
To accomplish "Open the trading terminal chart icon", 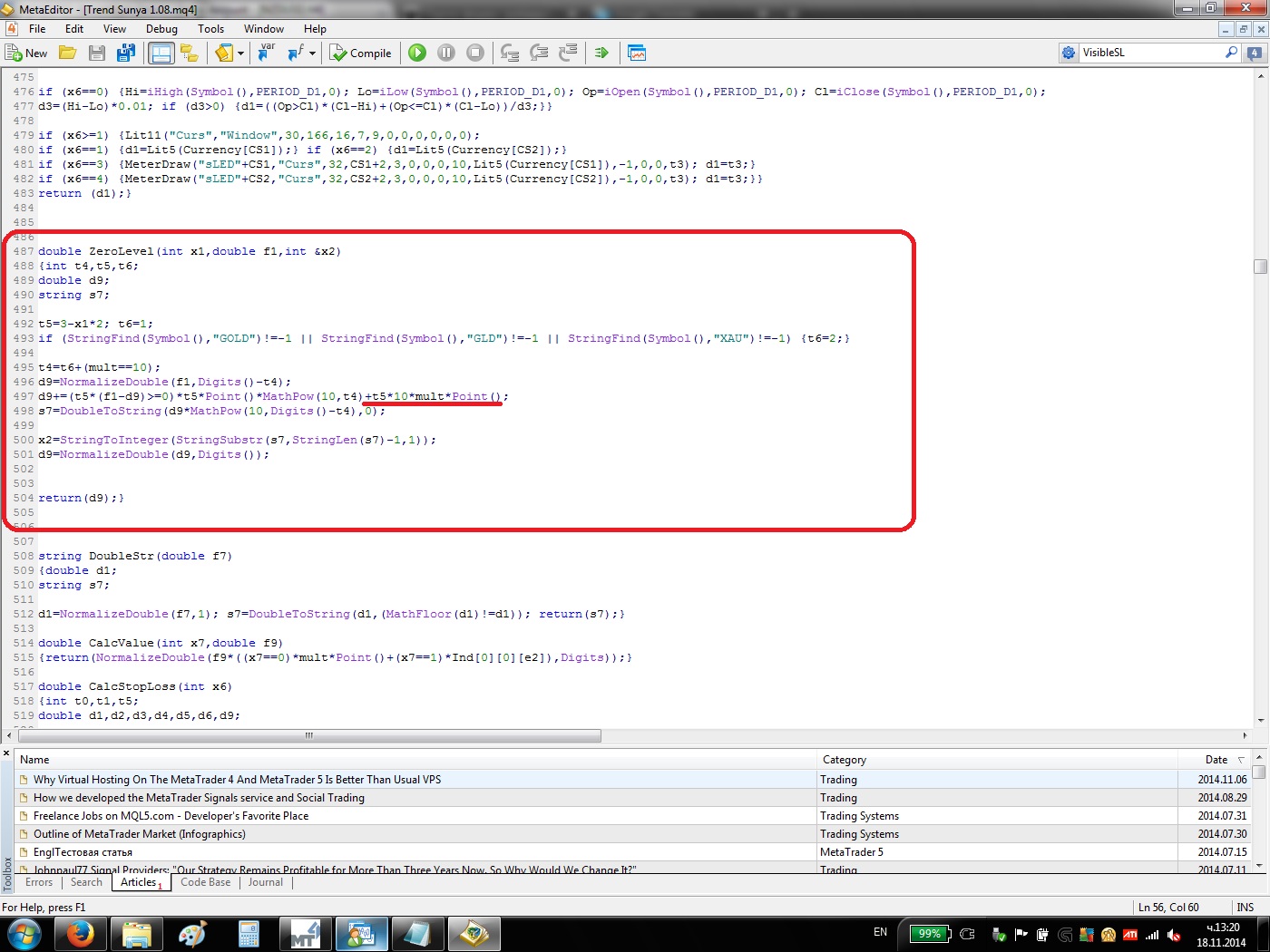I will pyautogui.click(x=637, y=53).
